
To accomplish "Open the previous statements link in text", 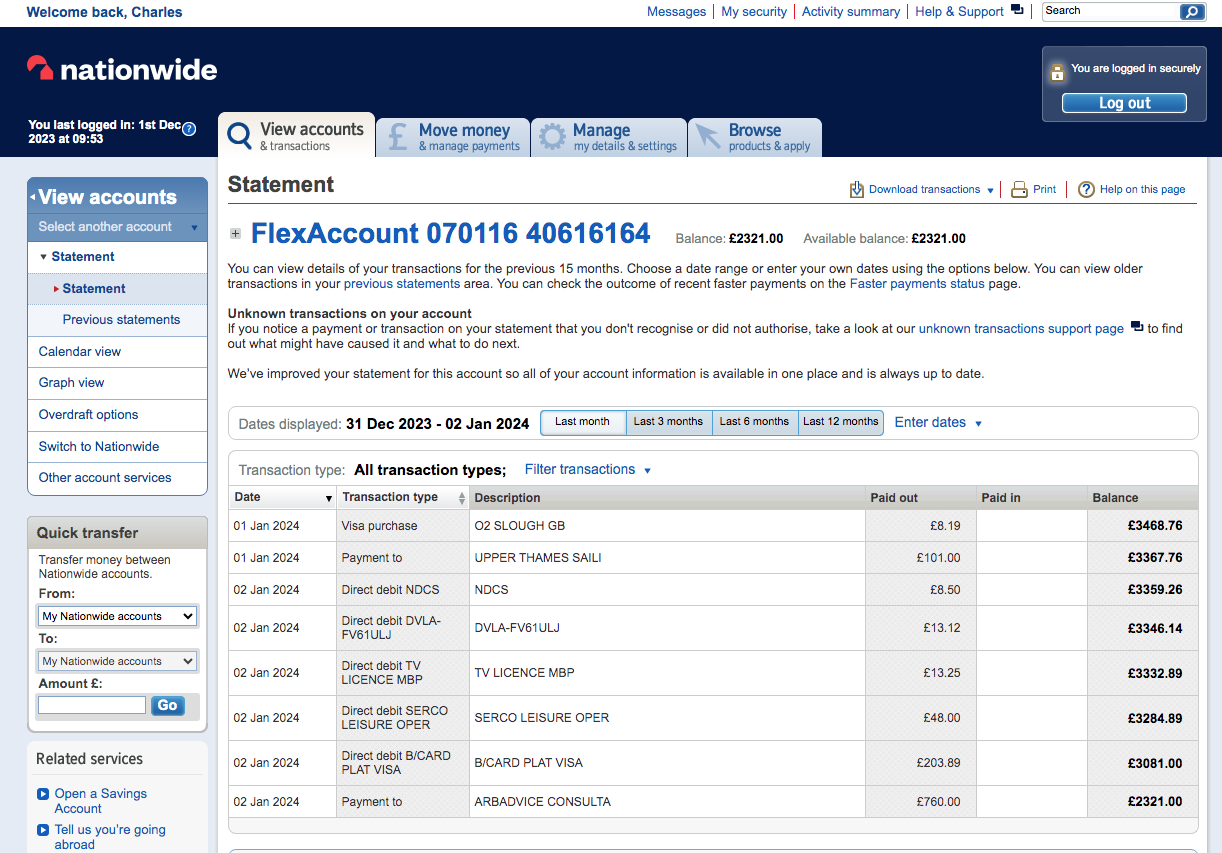I will [x=402, y=284].
